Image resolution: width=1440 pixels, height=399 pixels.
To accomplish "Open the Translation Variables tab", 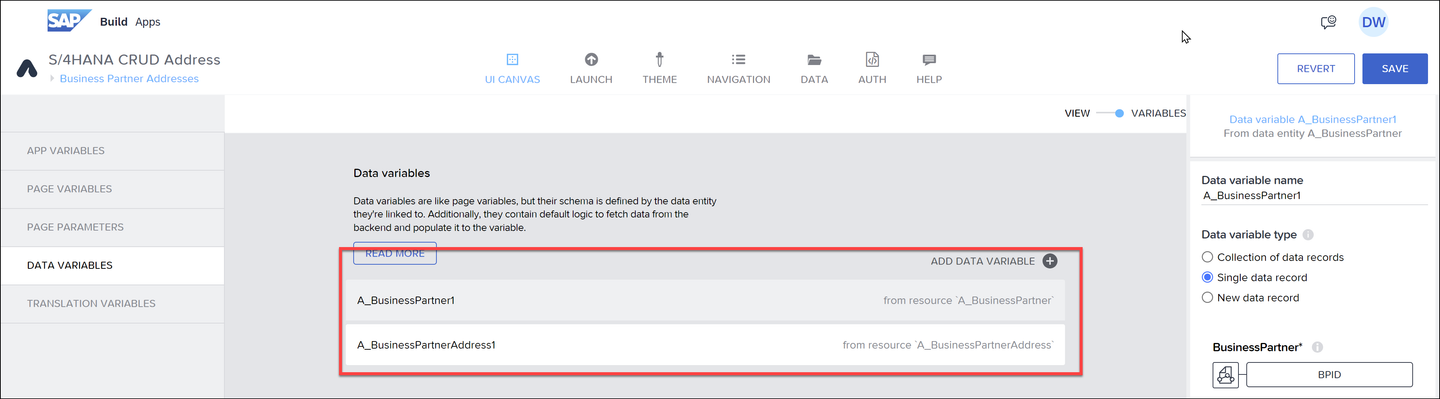I will pyautogui.click(x=112, y=303).
